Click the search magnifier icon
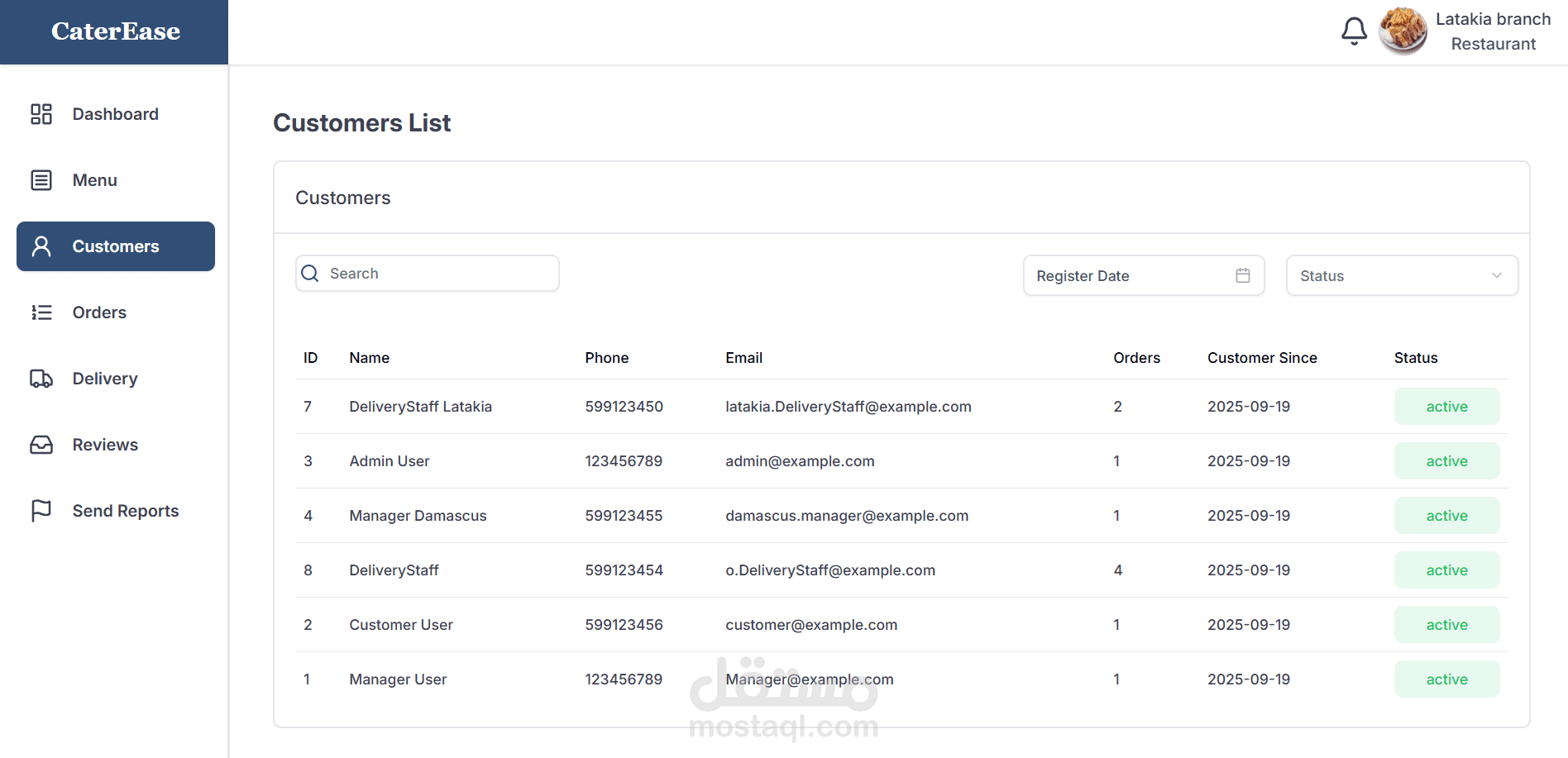 pyautogui.click(x=310, y=274)
